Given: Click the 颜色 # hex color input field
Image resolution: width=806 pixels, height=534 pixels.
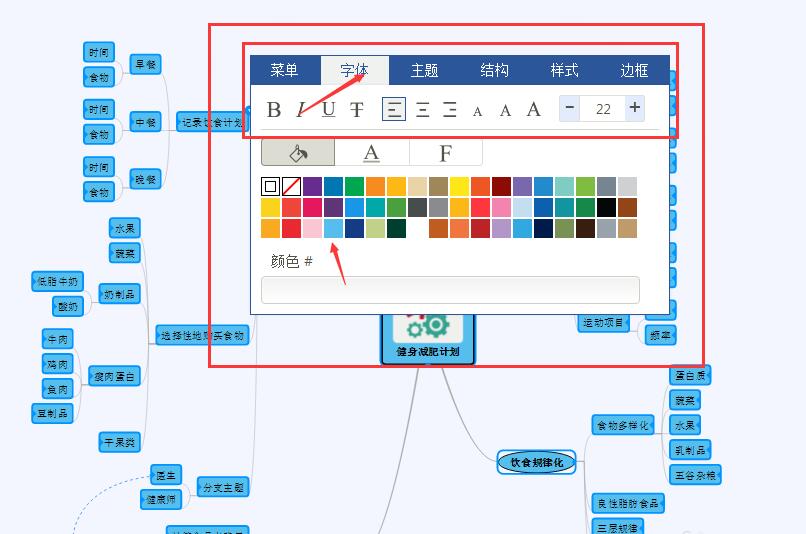Looking at the screenshot, I should pos(450,290).
